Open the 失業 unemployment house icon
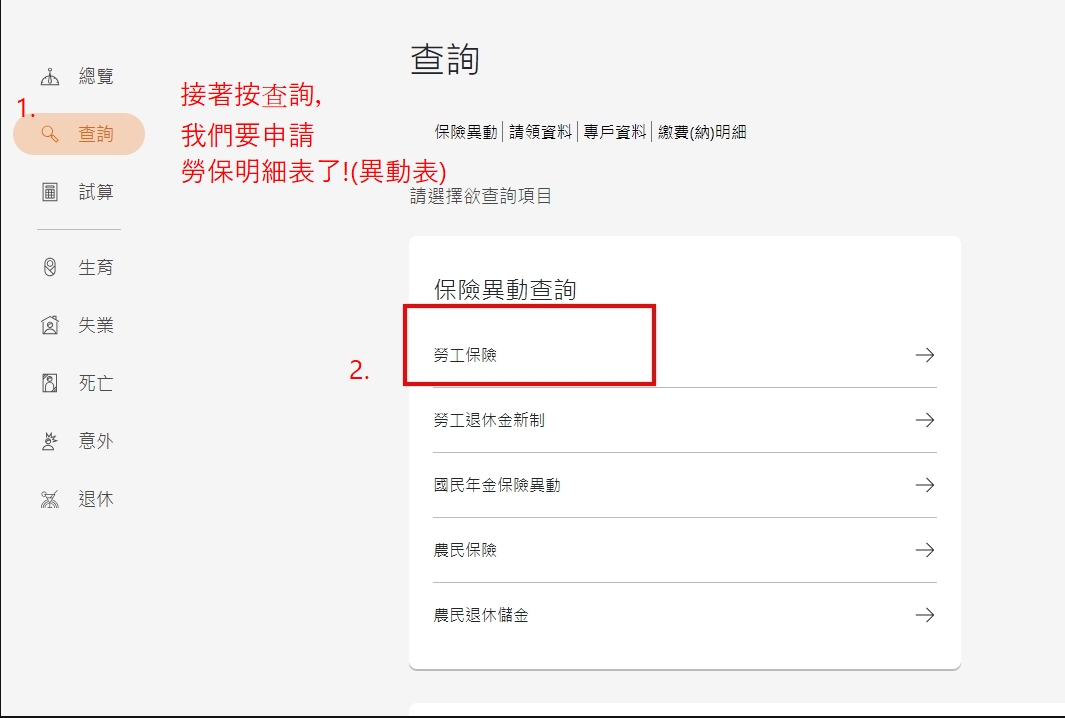This screenshot has width=1065, height=718. [x=50, y=325]
